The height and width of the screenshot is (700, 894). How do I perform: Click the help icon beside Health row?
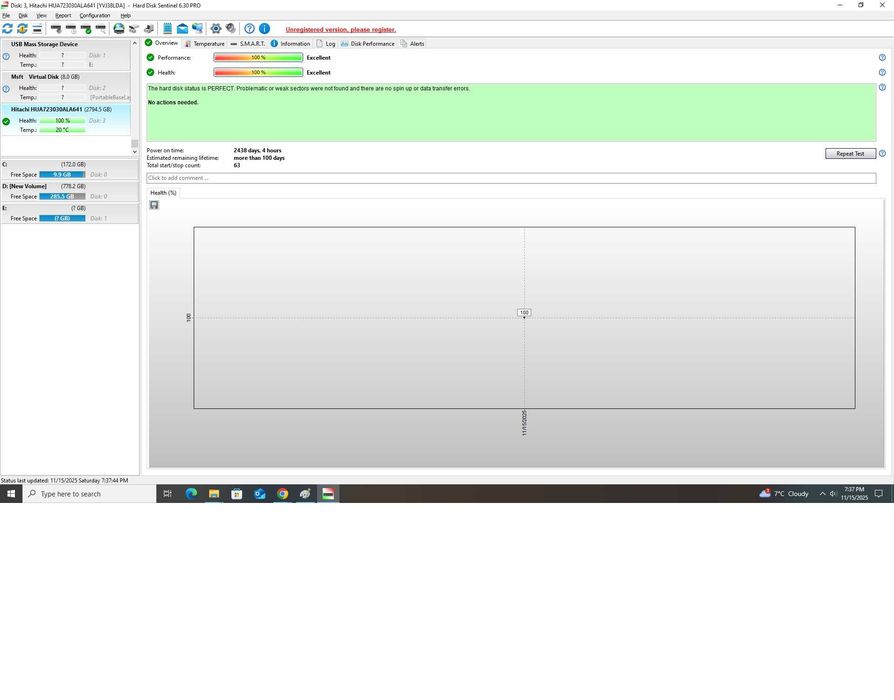tap(882, 72)
